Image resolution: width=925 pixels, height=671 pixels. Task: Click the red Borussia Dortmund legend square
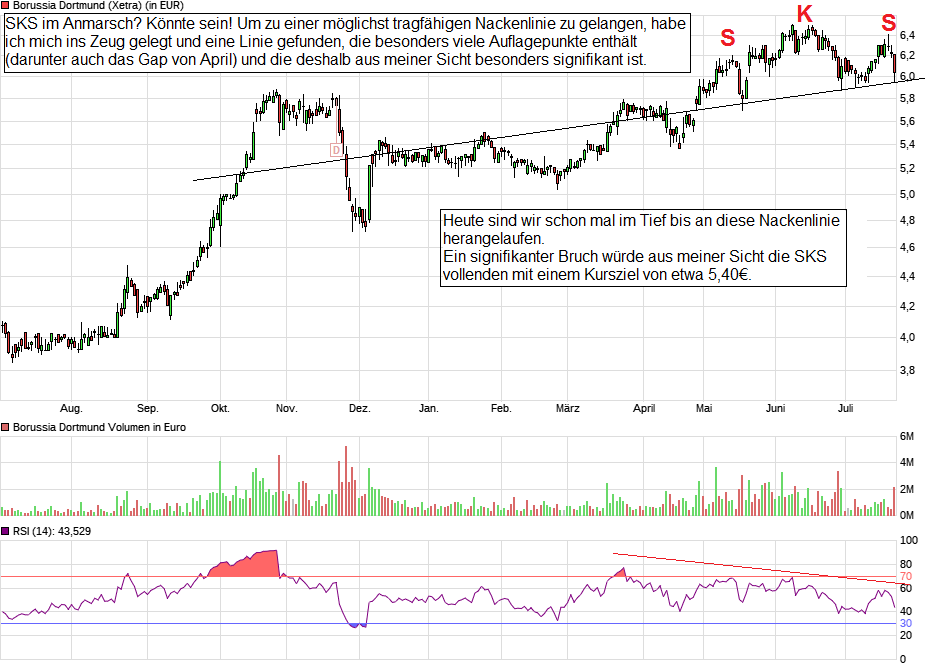coord(5,5)
